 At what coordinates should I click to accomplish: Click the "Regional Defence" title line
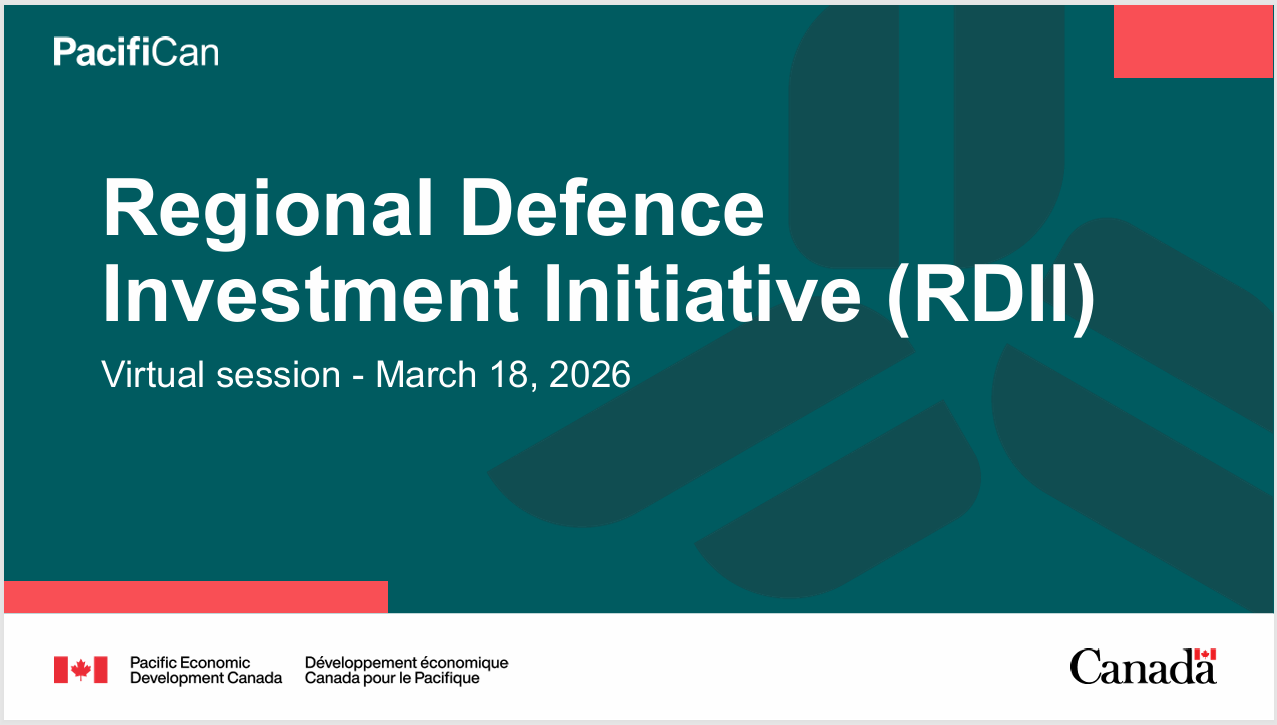432,210
